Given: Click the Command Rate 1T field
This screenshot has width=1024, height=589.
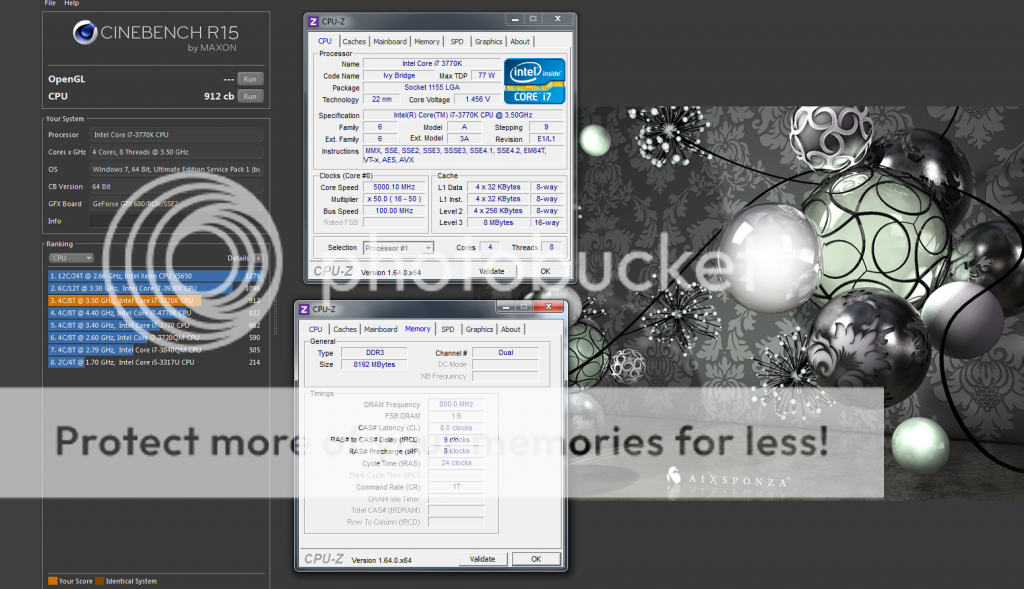Looking at the screenshot, I should pyautogui.click(x=455, y=486).
